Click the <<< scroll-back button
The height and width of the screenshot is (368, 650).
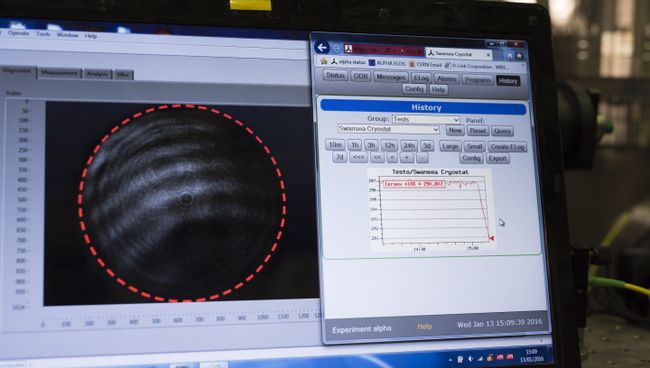359,157
